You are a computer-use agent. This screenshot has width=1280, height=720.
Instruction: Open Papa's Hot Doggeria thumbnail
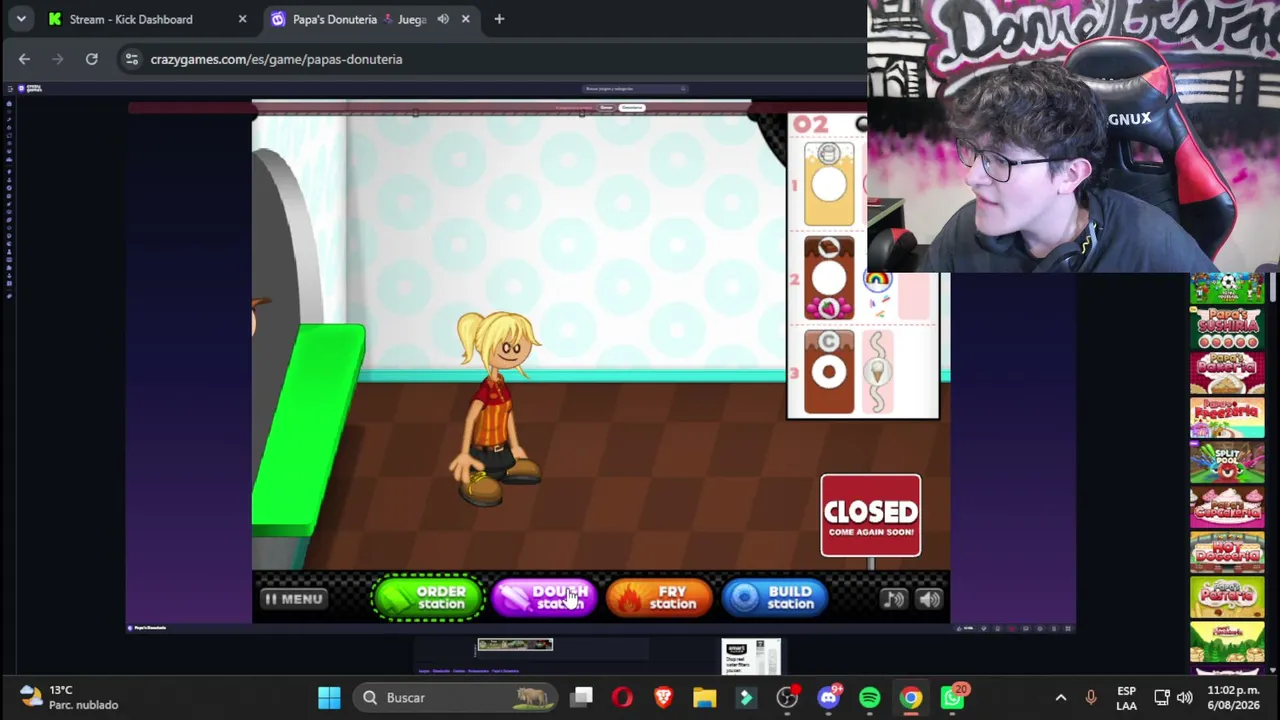(1227, 553)
